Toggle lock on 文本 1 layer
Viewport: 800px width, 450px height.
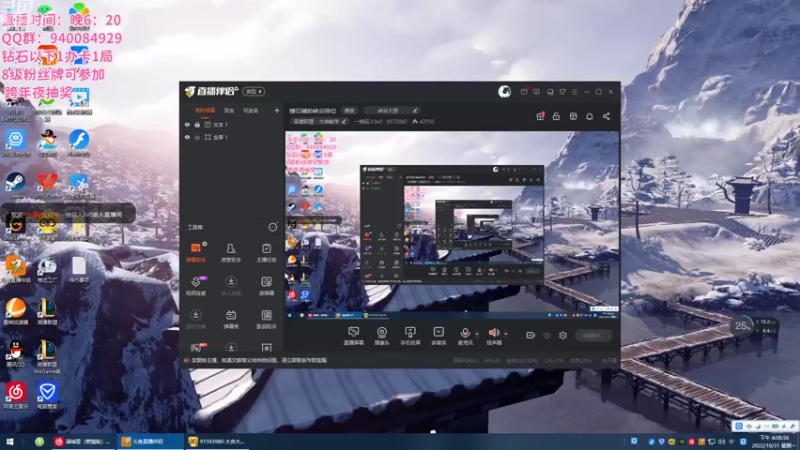197,124
